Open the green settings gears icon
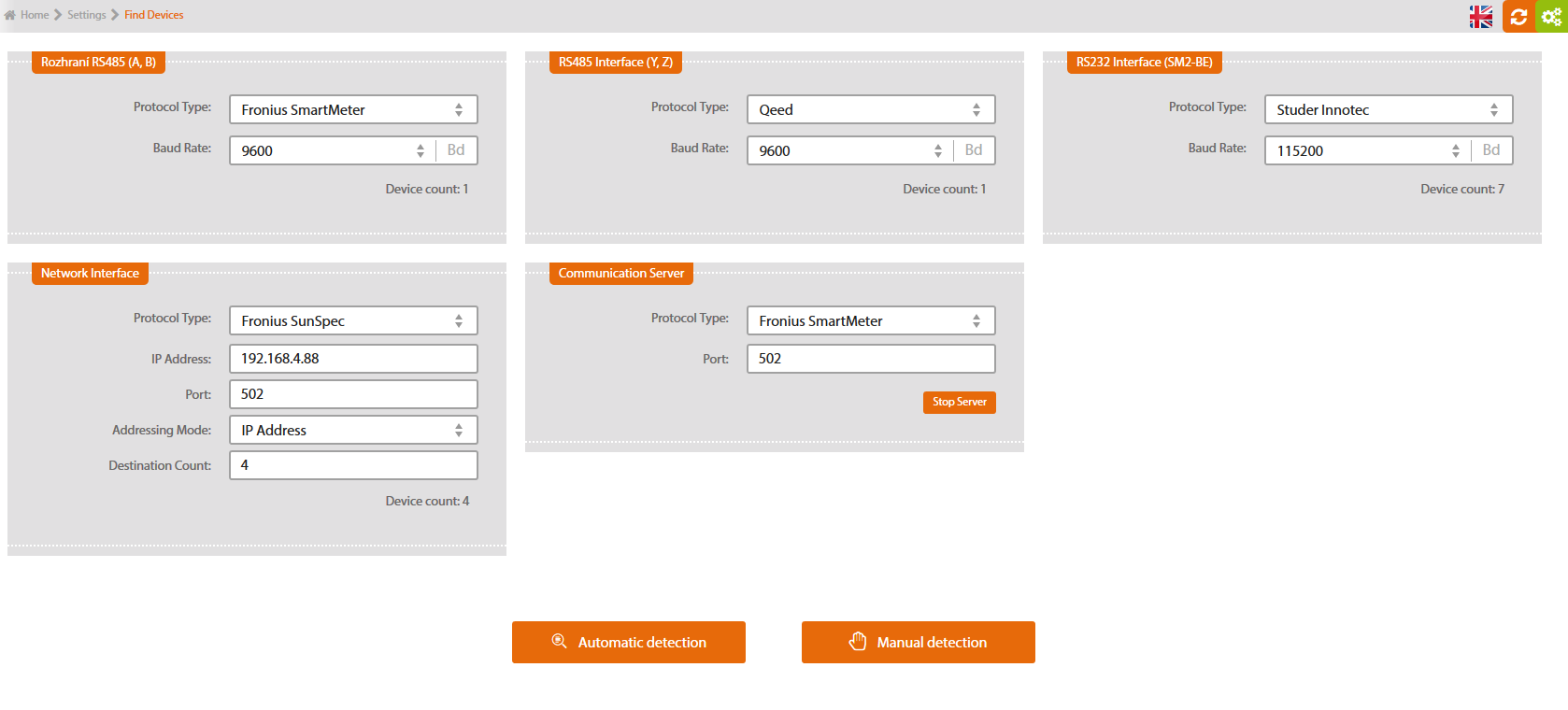Viewport: 1568px width, 710px height. point(1551,17)
